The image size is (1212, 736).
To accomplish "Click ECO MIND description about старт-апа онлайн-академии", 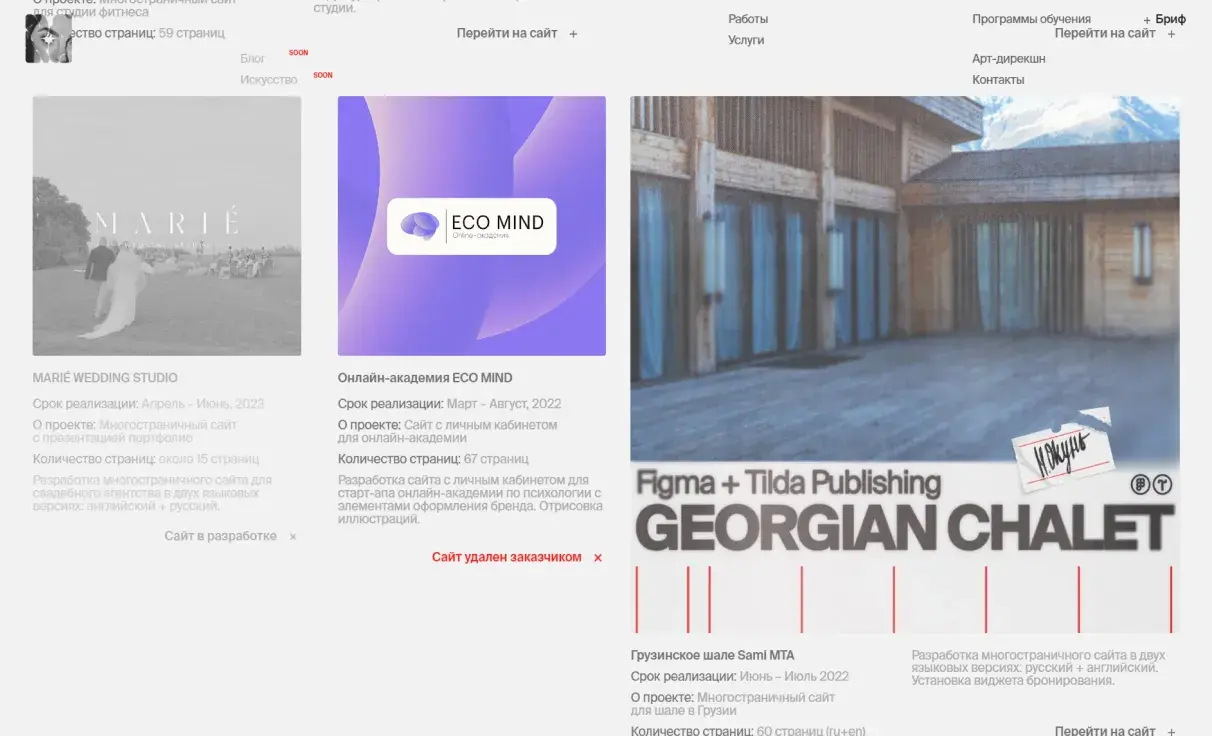I will point(470,499).
